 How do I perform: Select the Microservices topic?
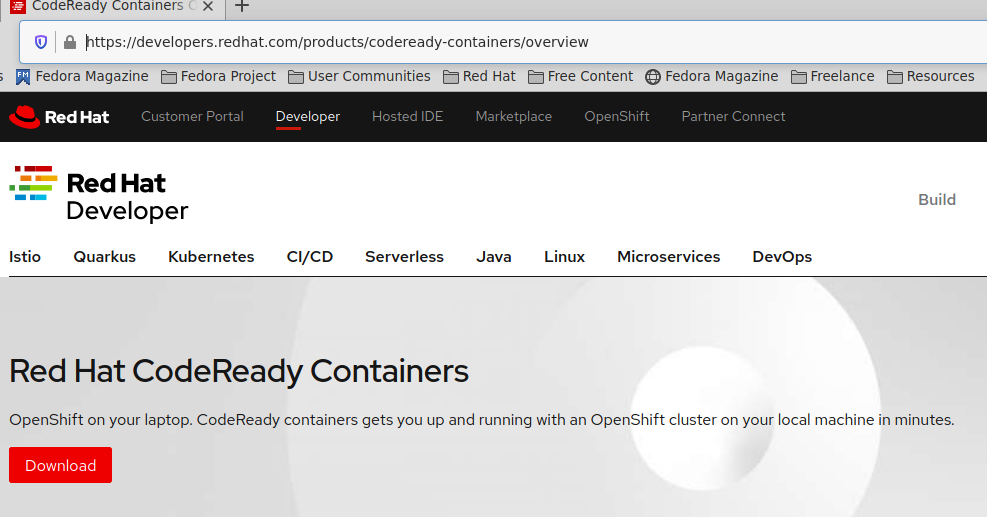668,257
